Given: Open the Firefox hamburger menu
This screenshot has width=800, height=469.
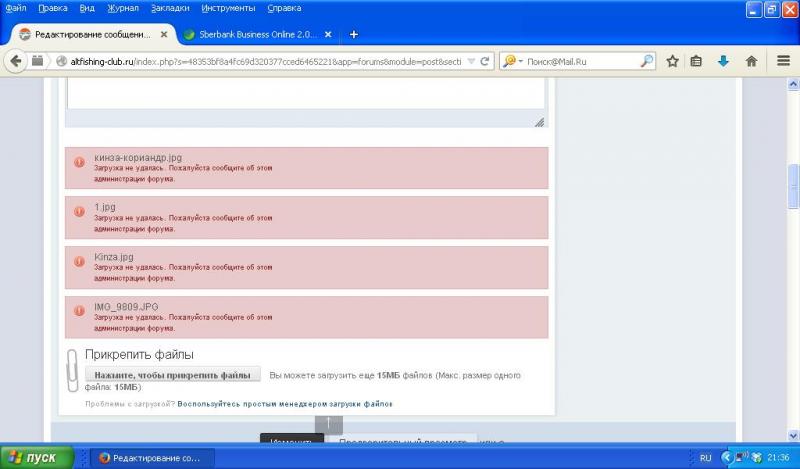Looking at the screenshot, I should (x=783, y=60).
